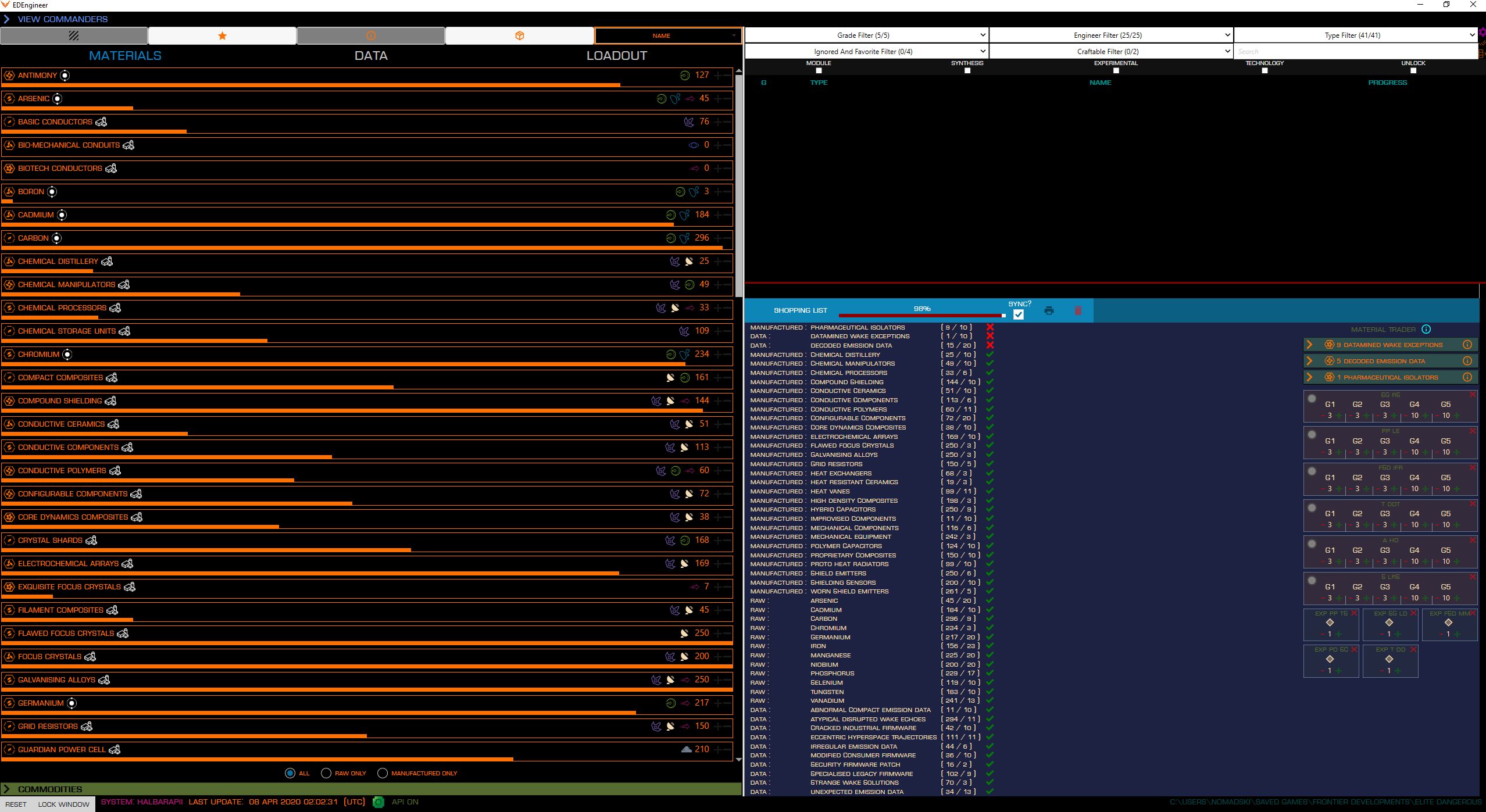Click the green API status icon
Viewport: 1486px width, 812px height.
click(378, 802)
